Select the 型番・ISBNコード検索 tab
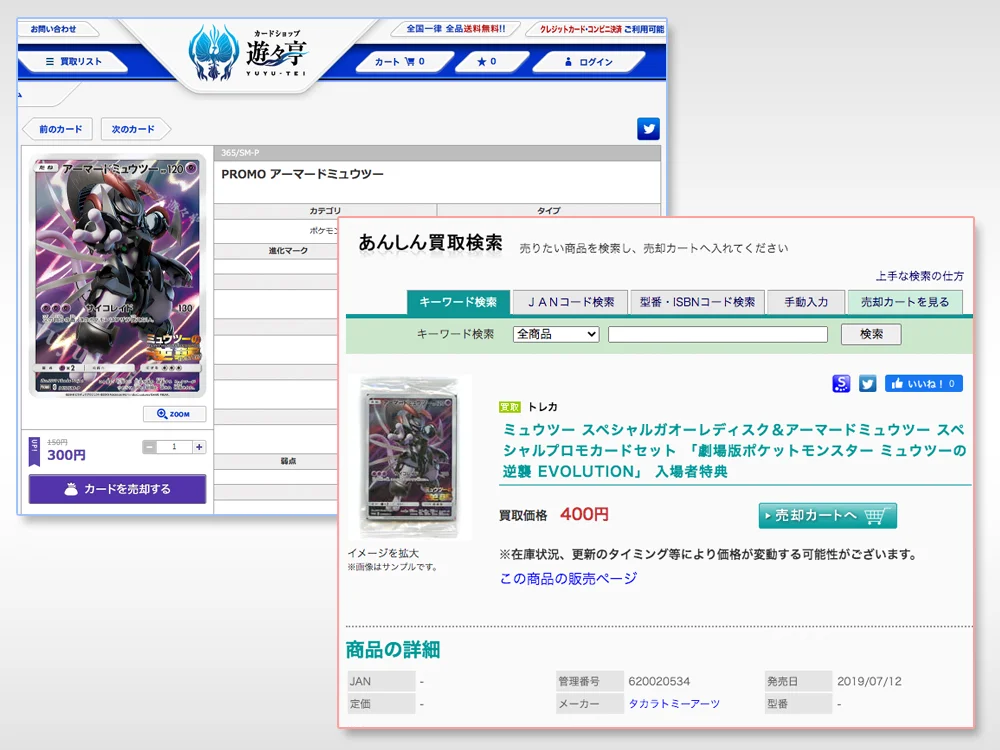 pos(697,302)
